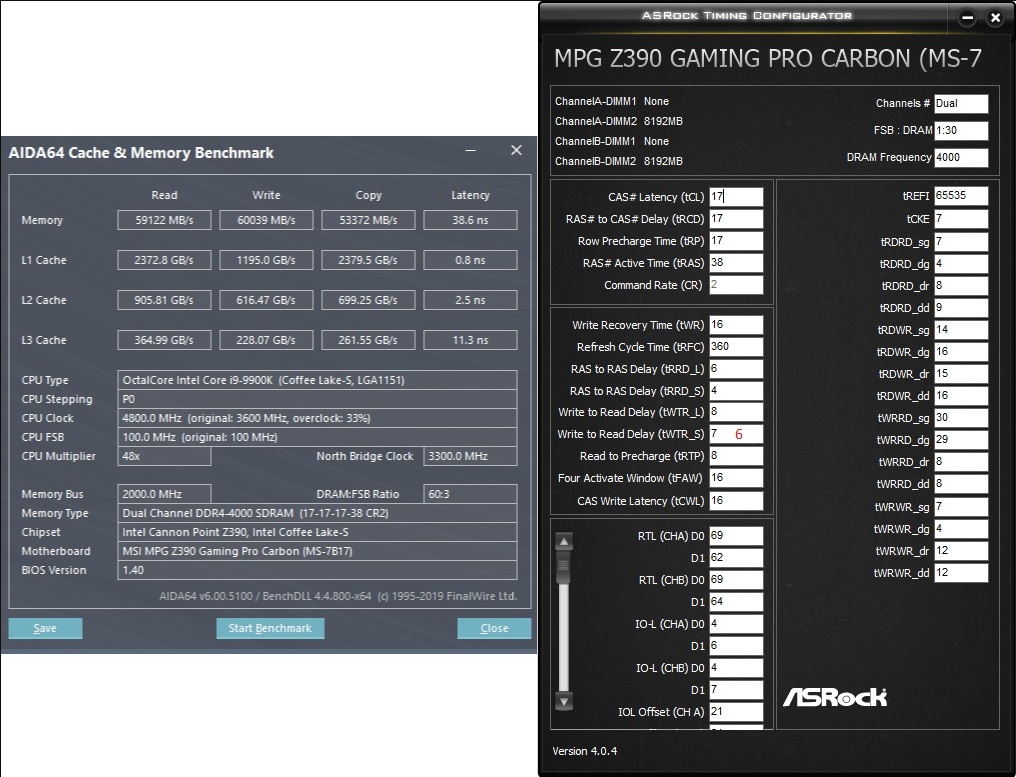Click the tWTR_L field

click(x=736, y=412)
